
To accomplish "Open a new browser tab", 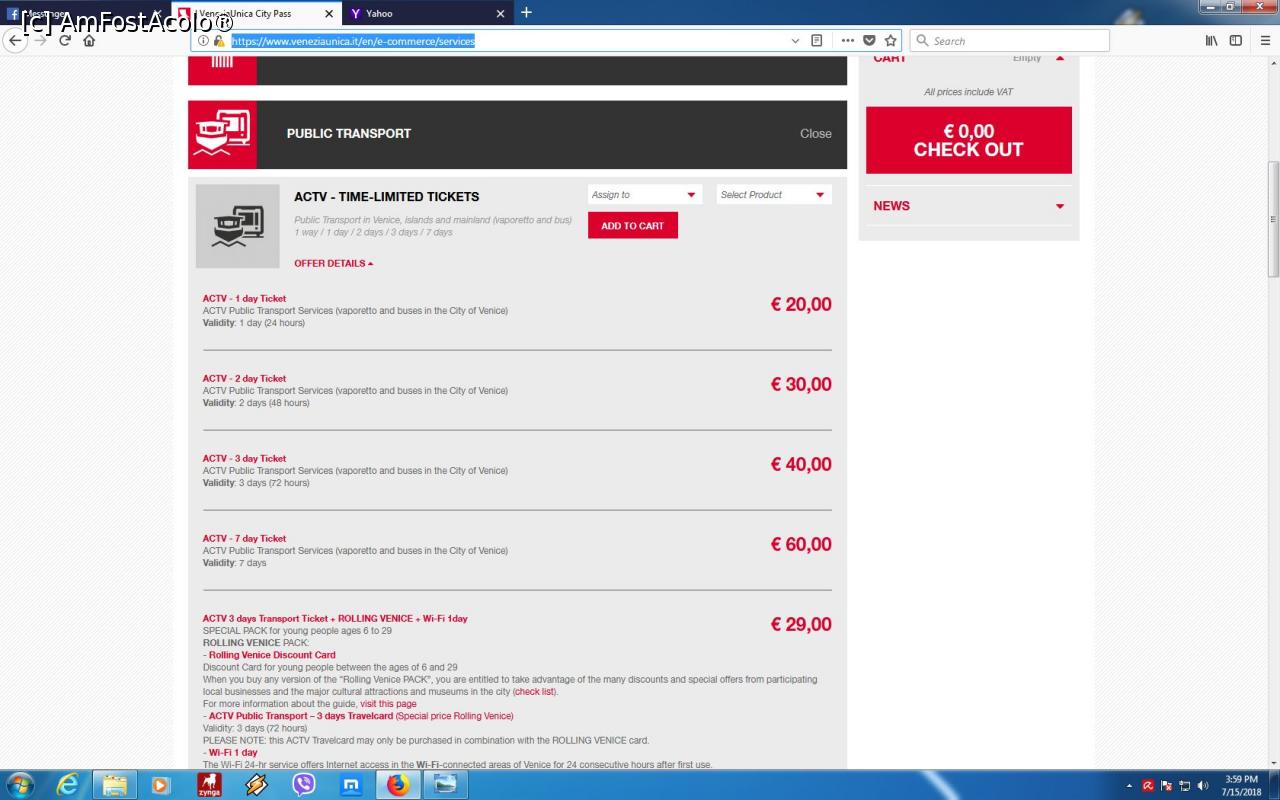I will tap(526, 13).
